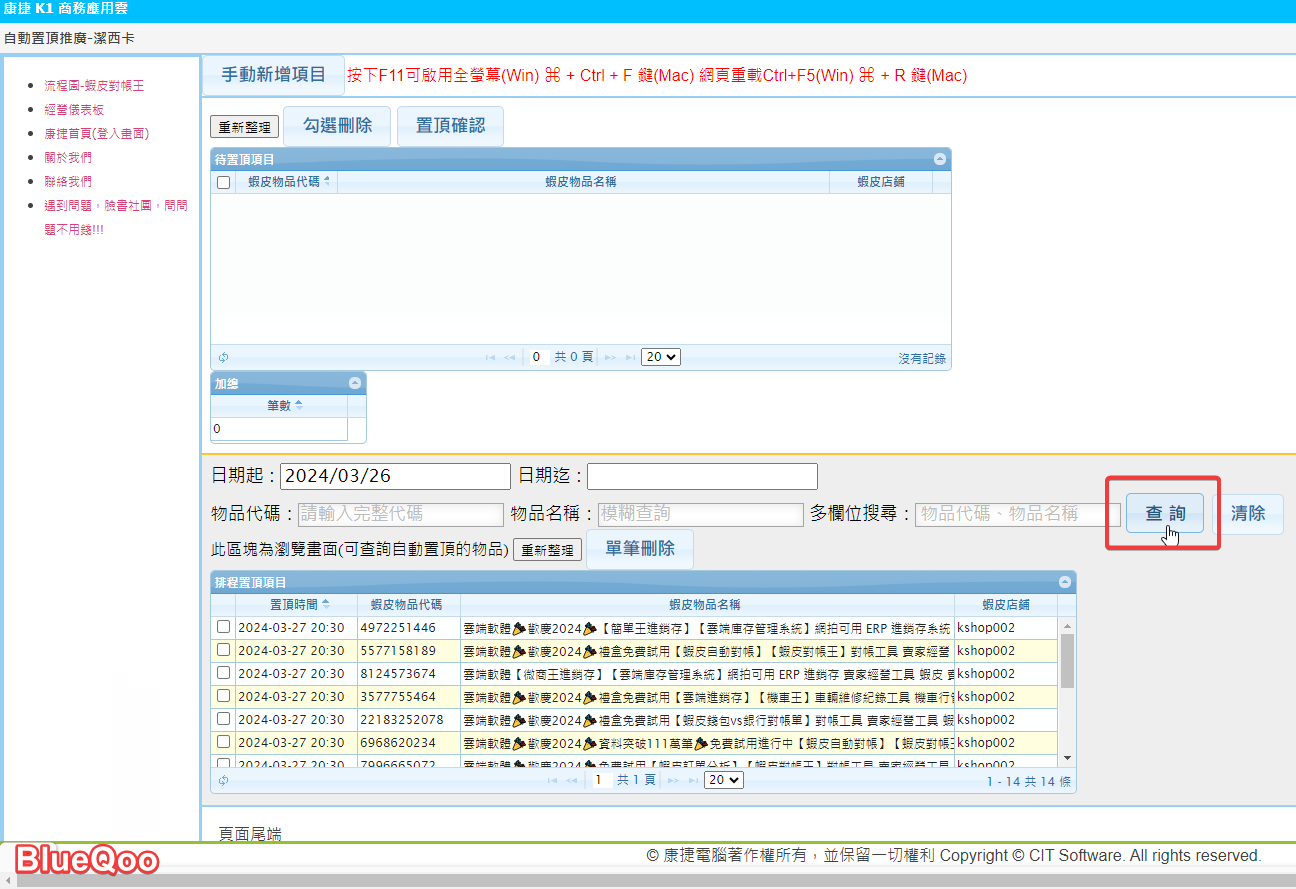
Task: Check the select-all box in 待置頂項目 header
Action: coord(224,182)
